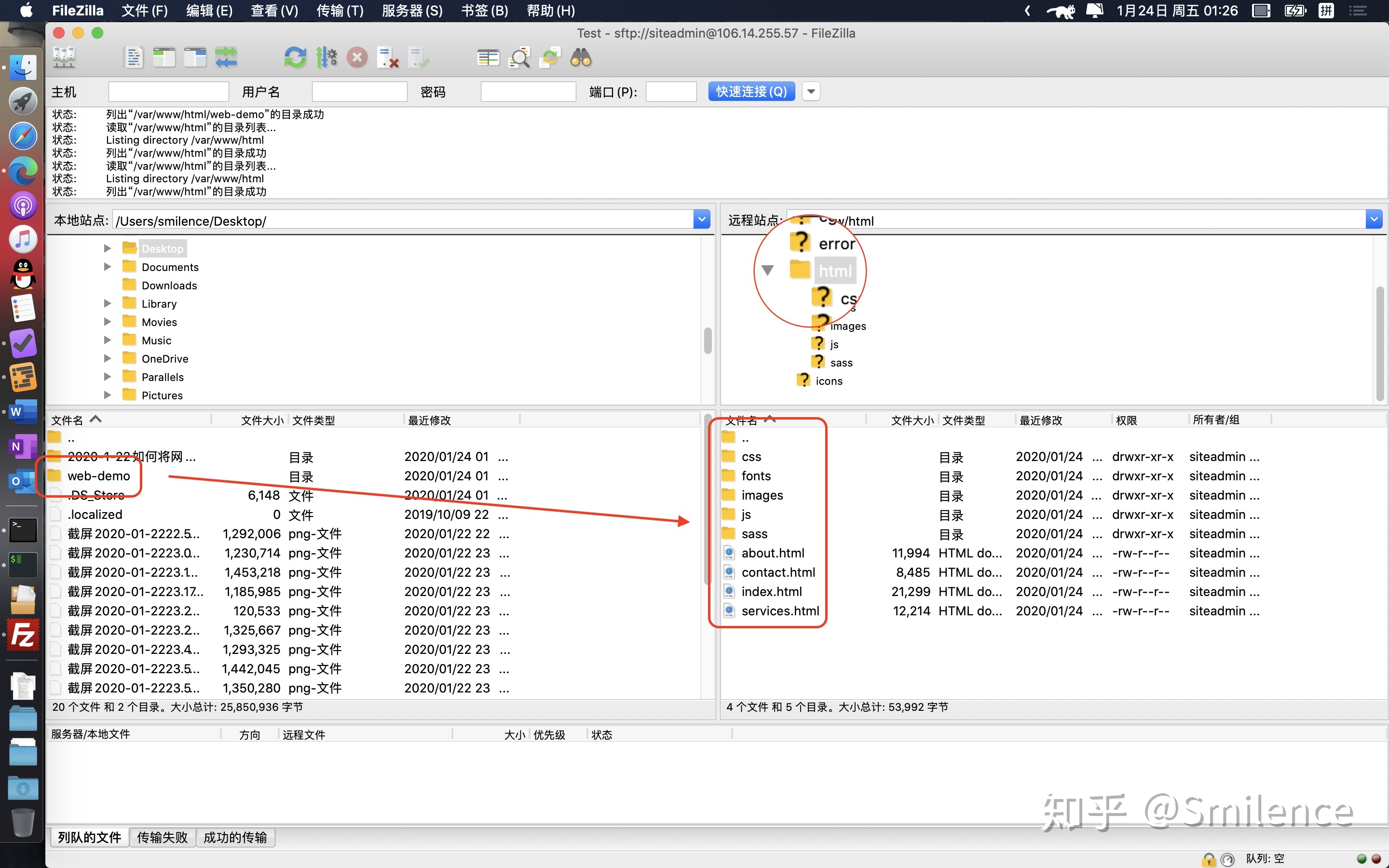Open filename filters with the magnifier icon
The height and width of the screenshot is (868, 1389).
click(519, 57)
